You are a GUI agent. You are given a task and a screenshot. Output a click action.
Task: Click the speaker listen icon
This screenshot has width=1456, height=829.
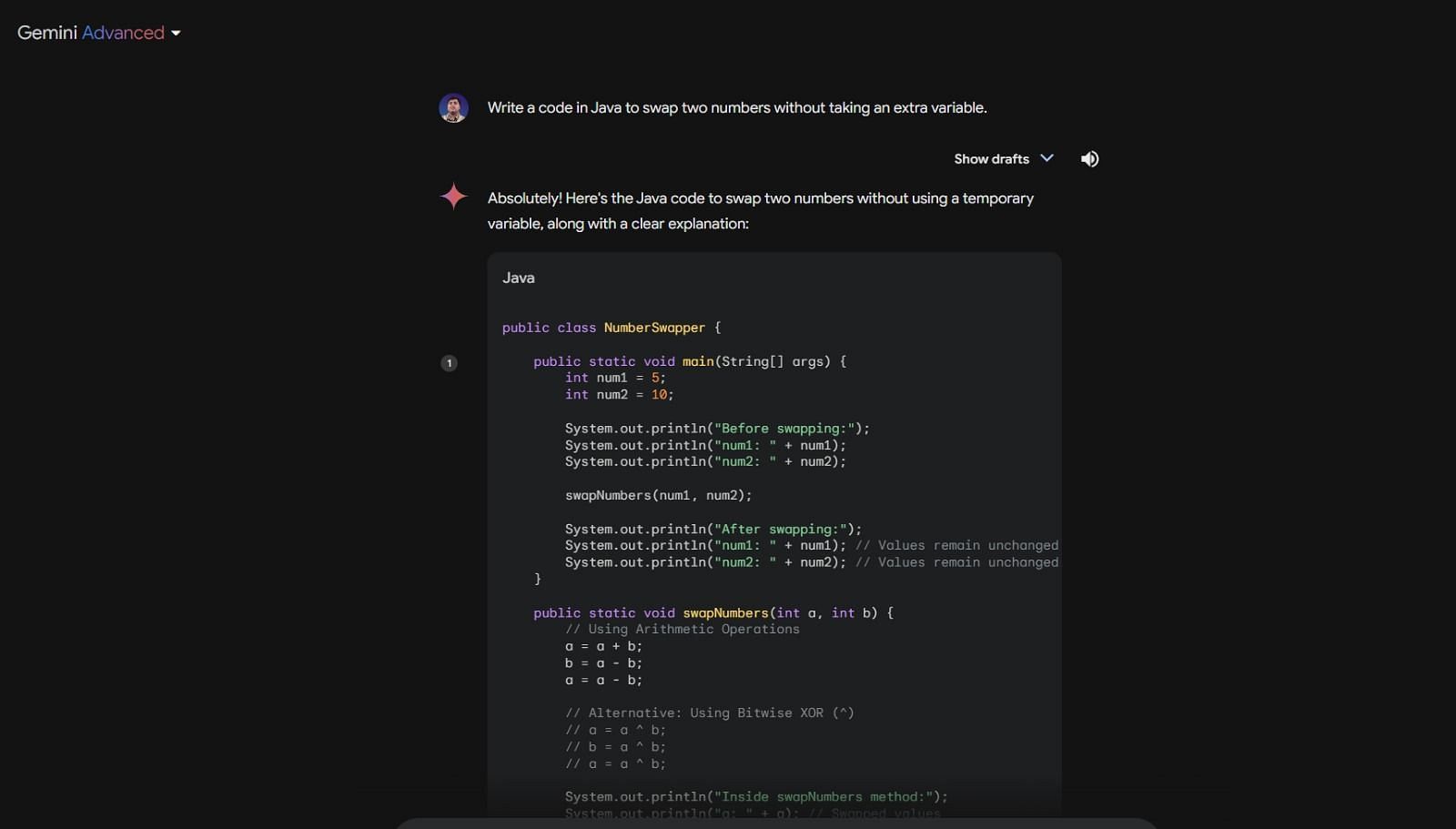pos(1089,159)
